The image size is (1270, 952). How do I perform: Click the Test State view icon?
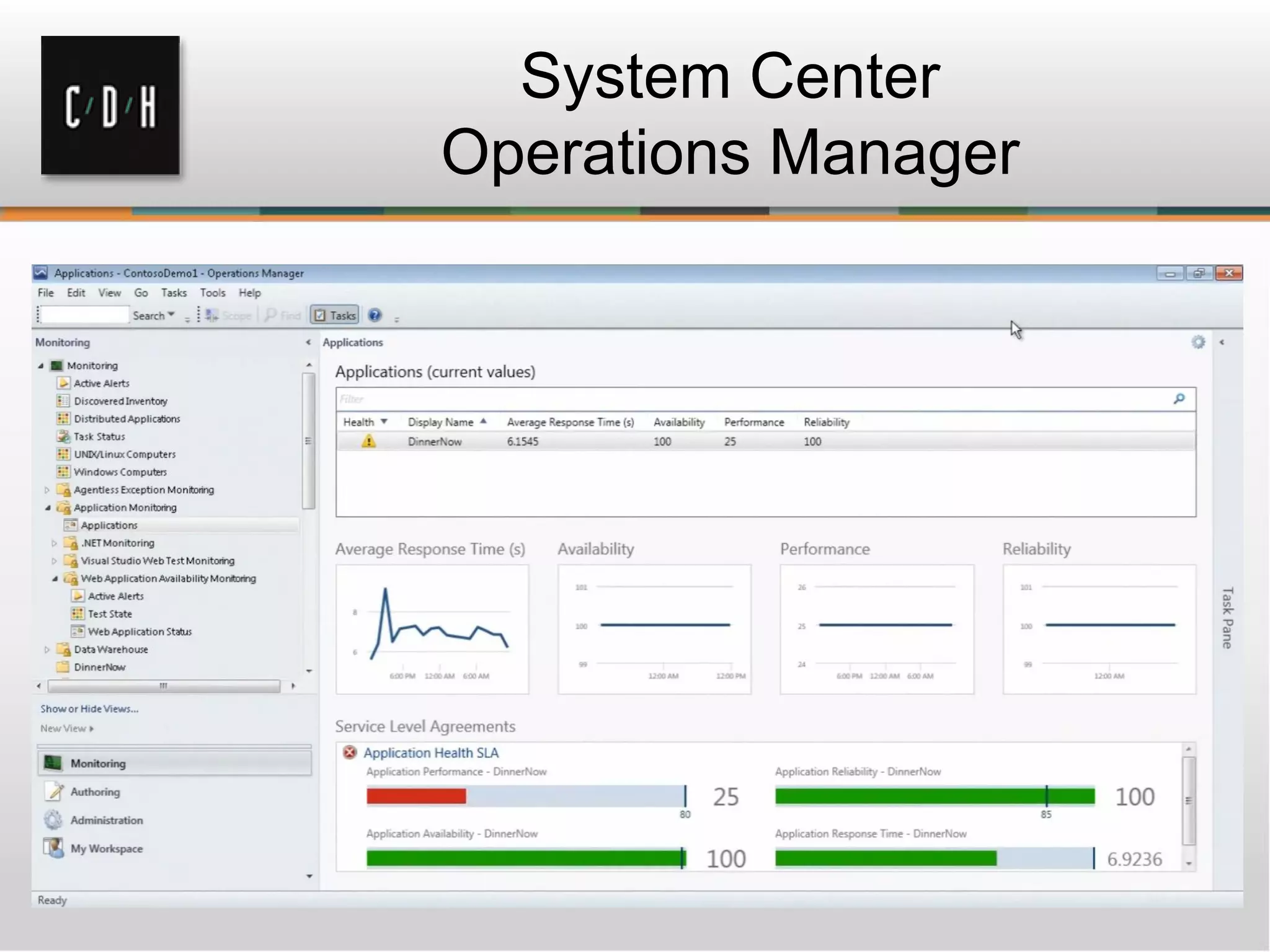coord(78,614)
